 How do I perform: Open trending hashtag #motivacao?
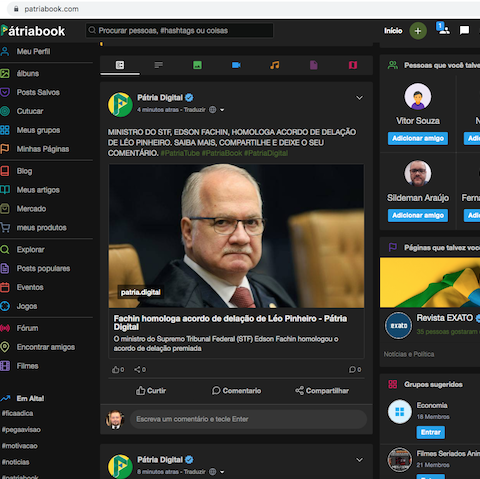click(19, 446)
